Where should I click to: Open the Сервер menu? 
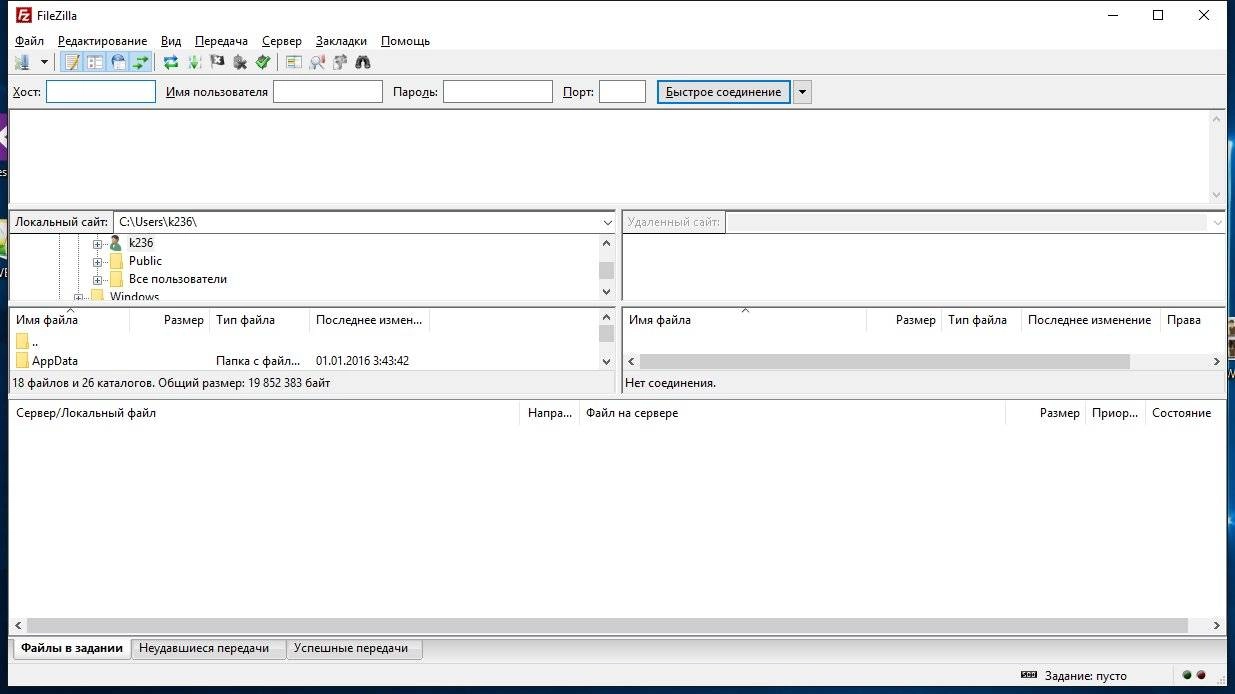[x=281, y=41]
